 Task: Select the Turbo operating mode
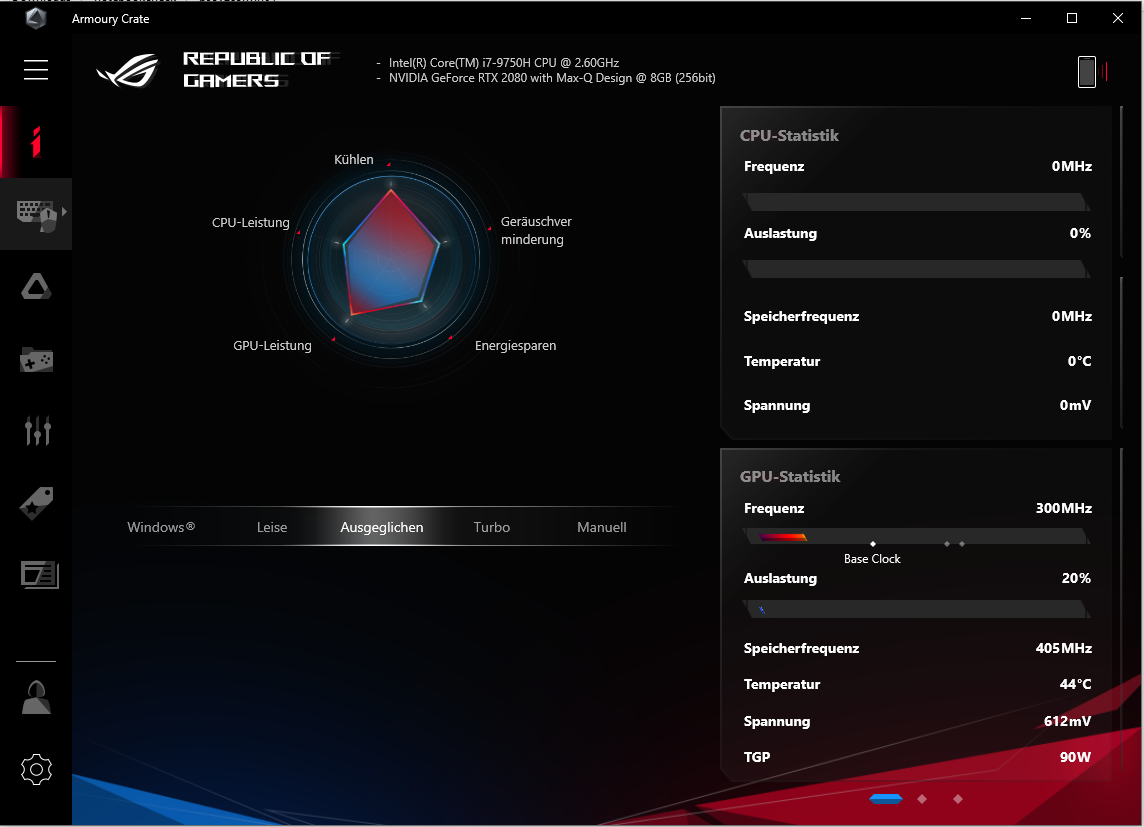click(492, 527)
